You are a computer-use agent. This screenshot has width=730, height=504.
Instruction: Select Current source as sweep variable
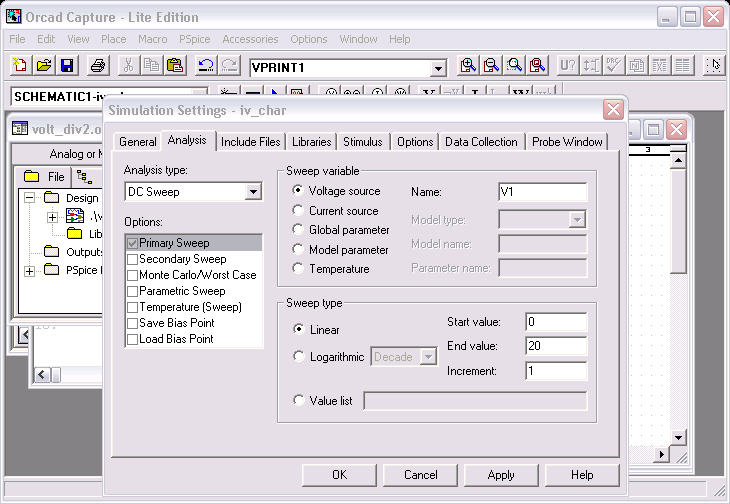[x=298, y=210]
